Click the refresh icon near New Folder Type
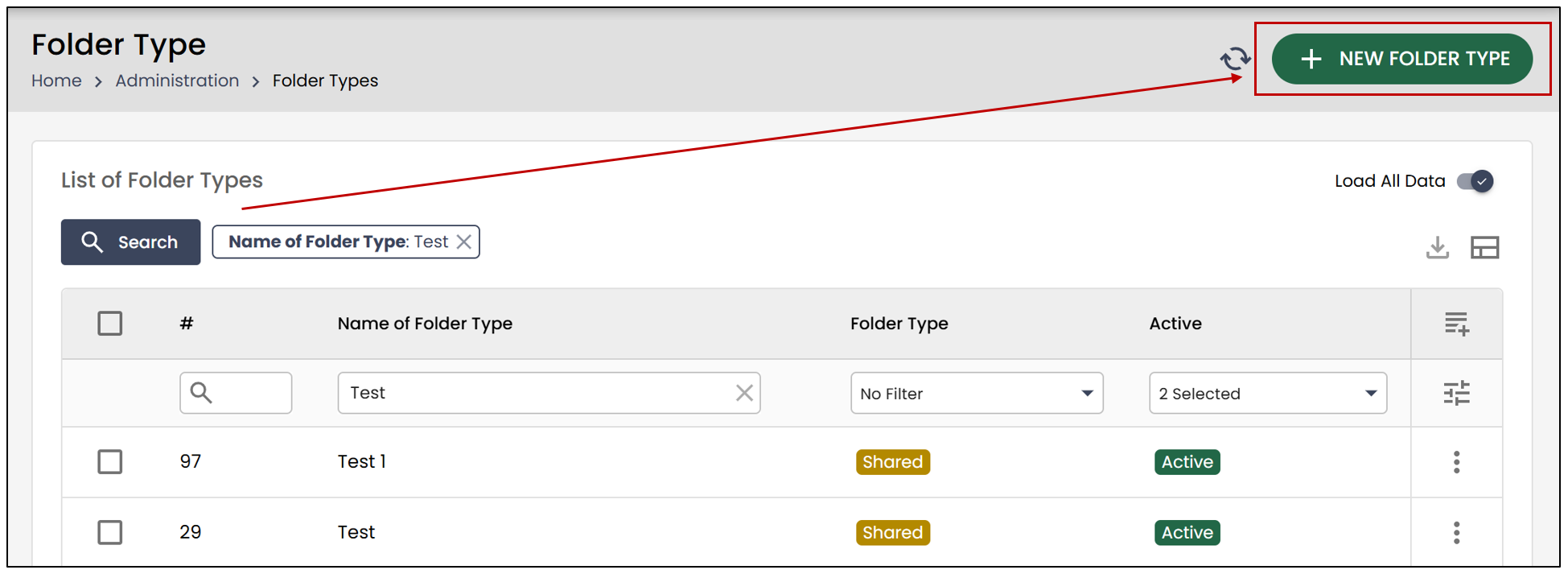The image size is (1568, 574). 1235,59
